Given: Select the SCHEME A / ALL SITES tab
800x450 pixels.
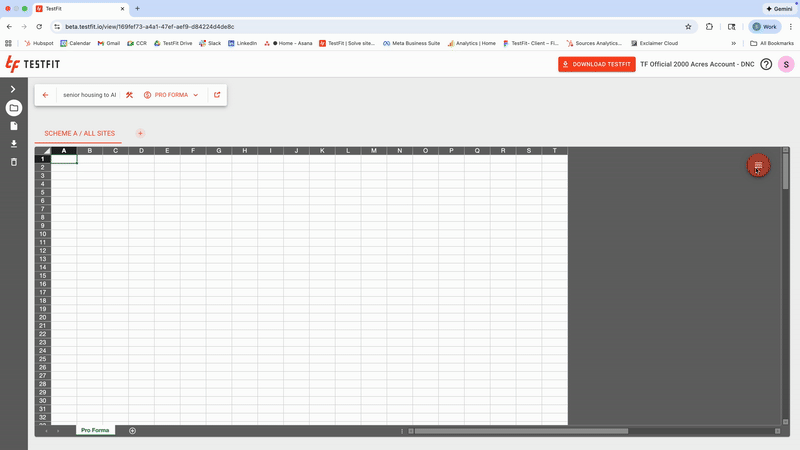Looking at the screenshot, I should pyautogui.click(x=80, y=133).
